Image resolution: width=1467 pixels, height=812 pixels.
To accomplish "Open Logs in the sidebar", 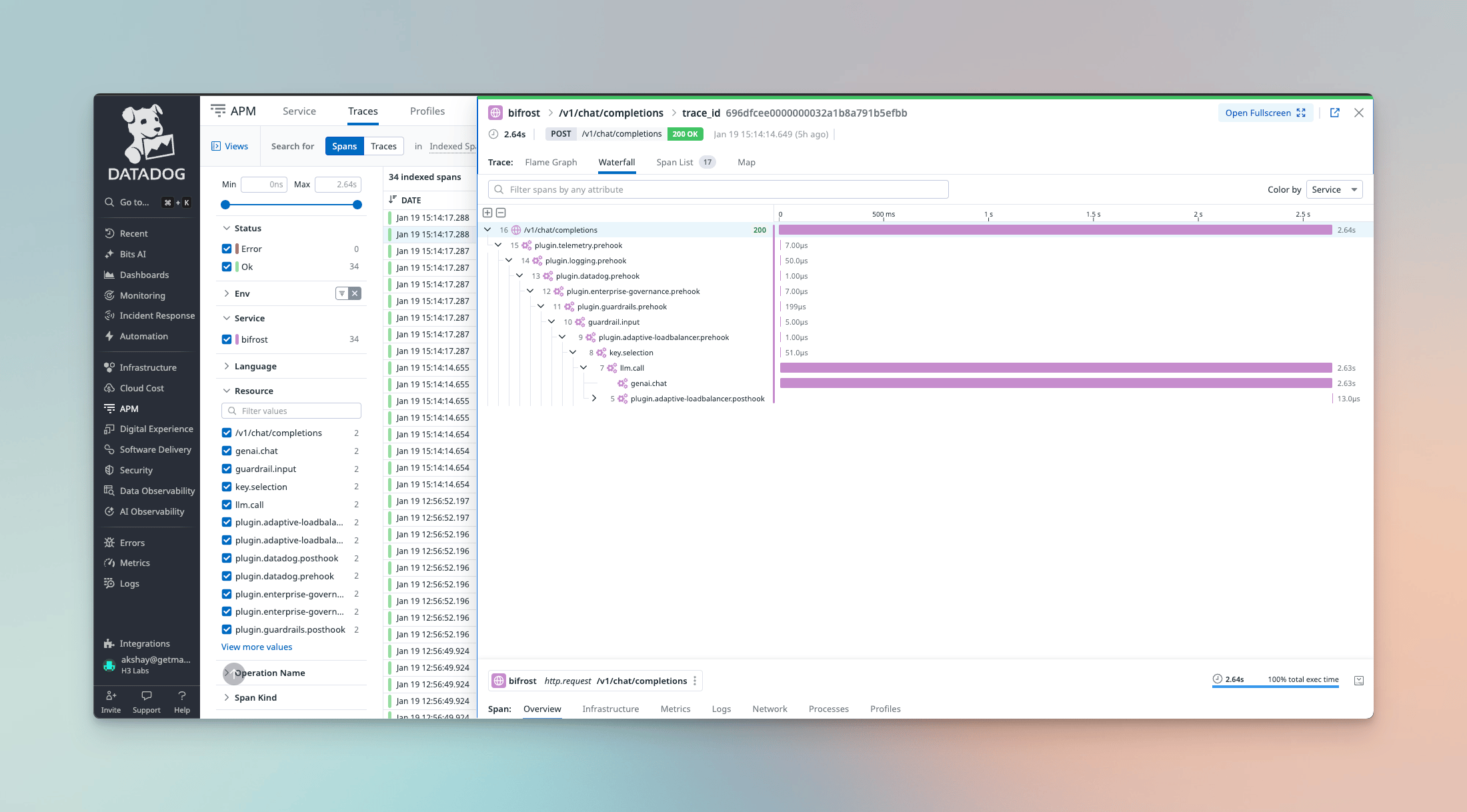I will [x=129, y=583].
